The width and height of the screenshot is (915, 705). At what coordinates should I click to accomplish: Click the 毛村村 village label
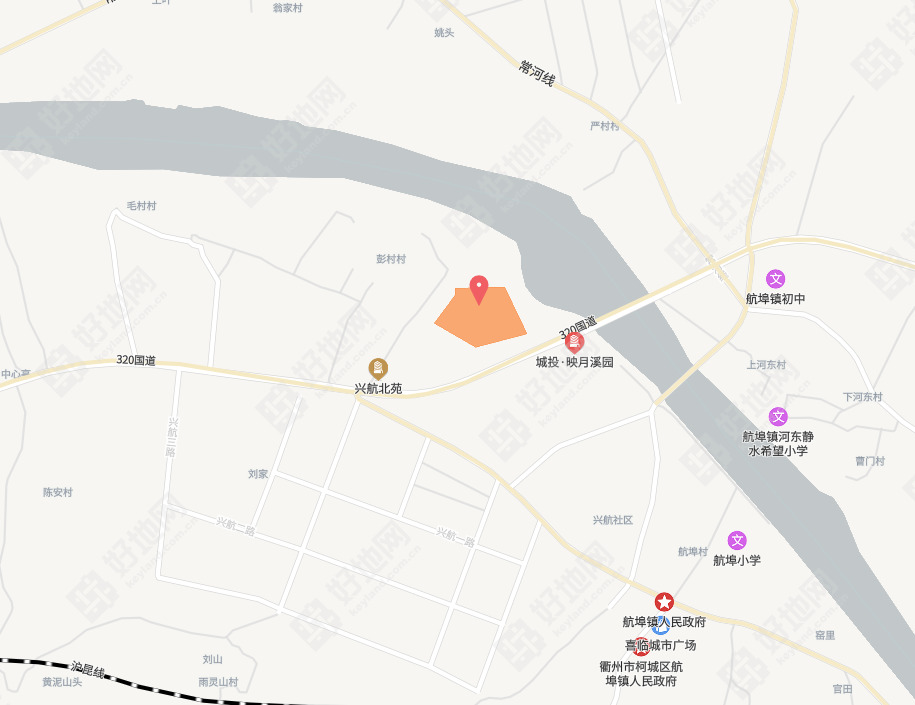click(142, 206)
